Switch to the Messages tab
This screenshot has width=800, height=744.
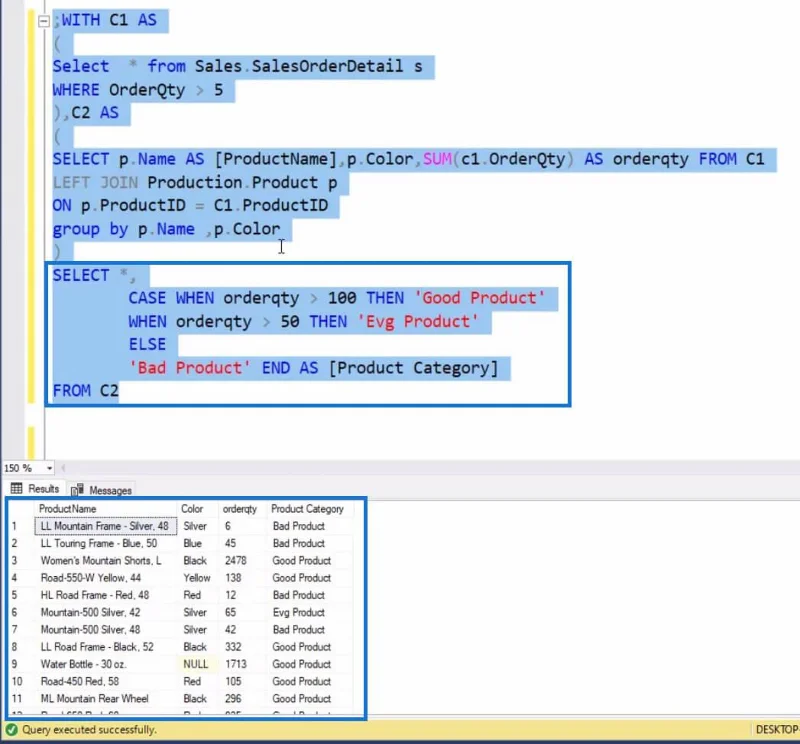tap(102, 490)
